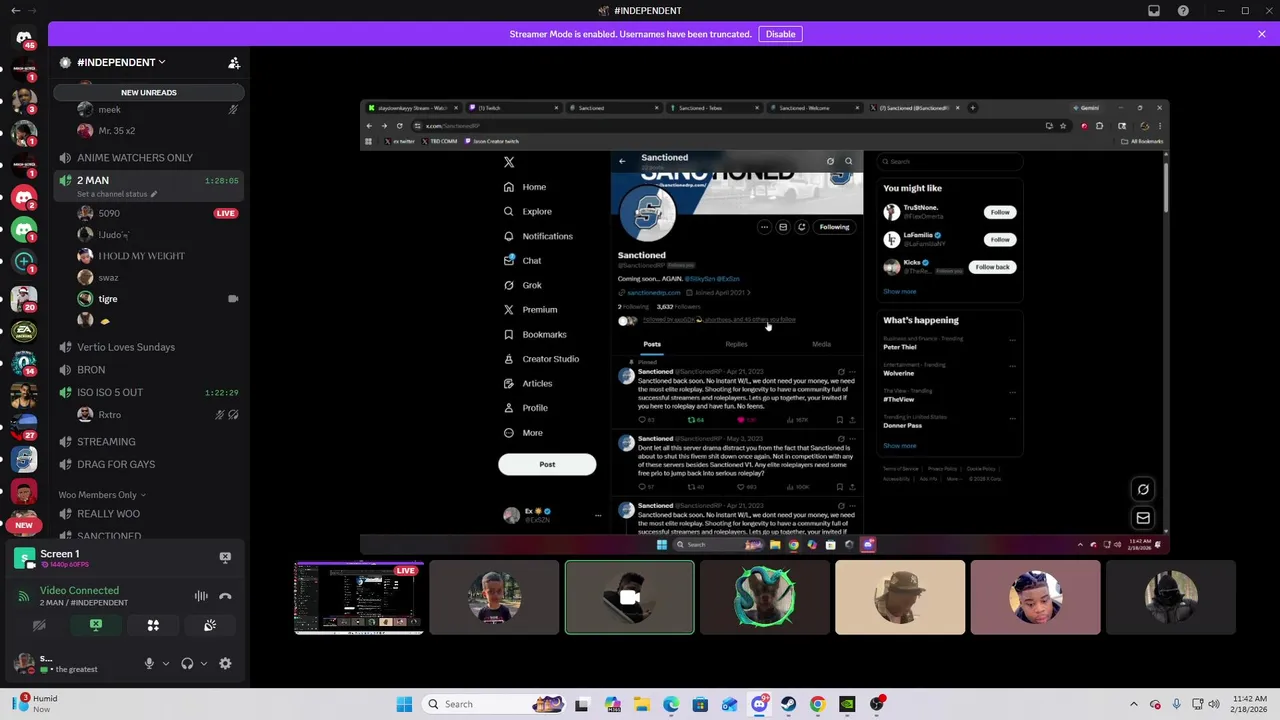This screenshot has width=1280, height=720.
Task: Open the soundboard icon
Action: point(210,625)
